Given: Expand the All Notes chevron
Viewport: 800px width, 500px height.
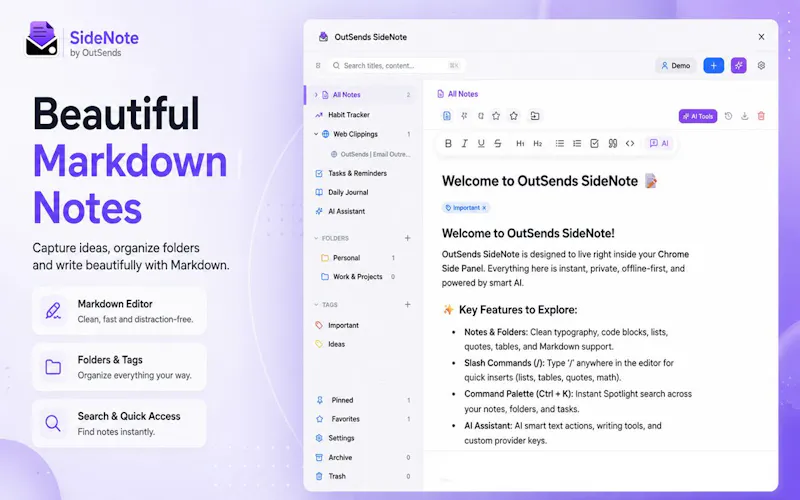Looking at the screenshot, I should [316, 95].
